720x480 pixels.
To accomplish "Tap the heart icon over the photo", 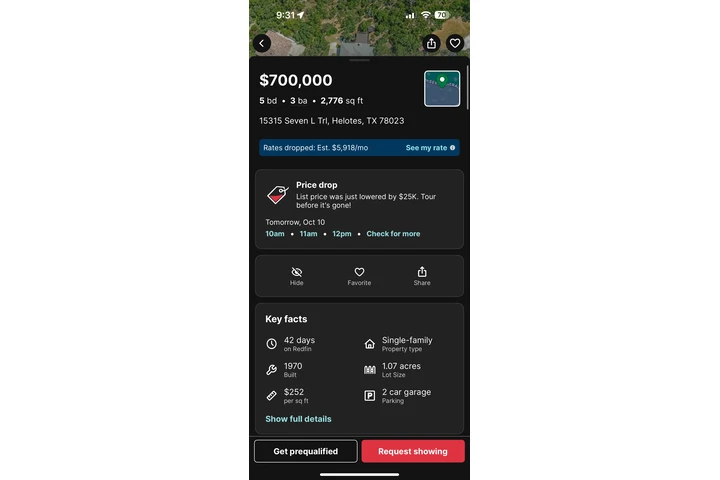I will [455, 44].
